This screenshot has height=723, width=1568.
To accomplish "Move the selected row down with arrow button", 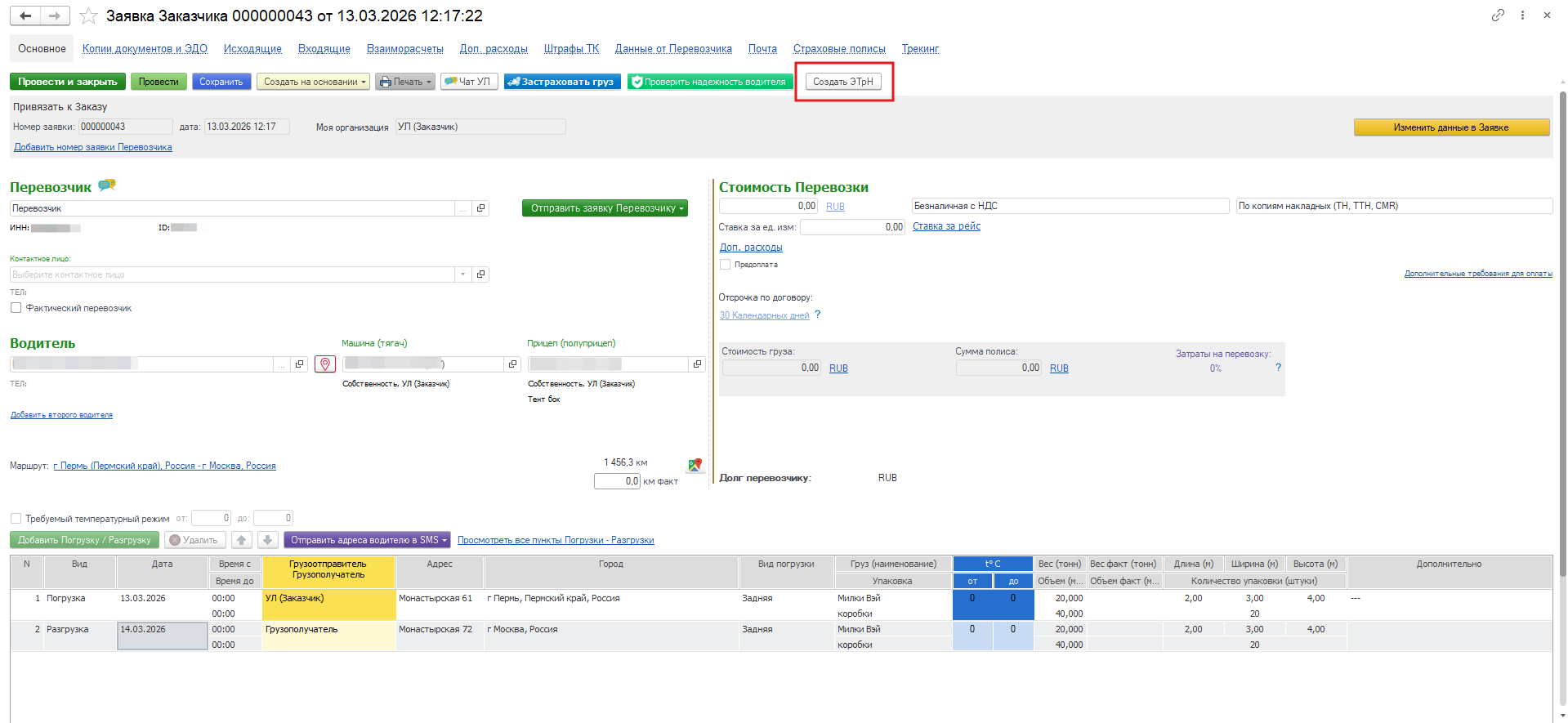I will [x=268, y=540].
